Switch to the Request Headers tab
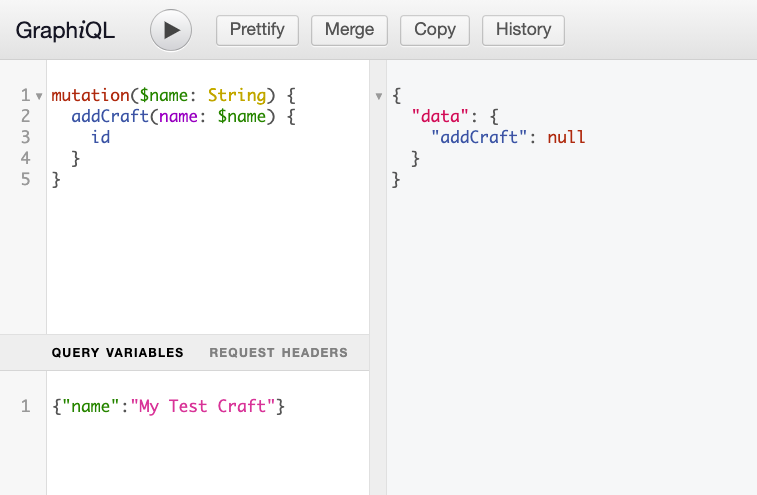Viewport: 757px width, 495px height. 278,352
